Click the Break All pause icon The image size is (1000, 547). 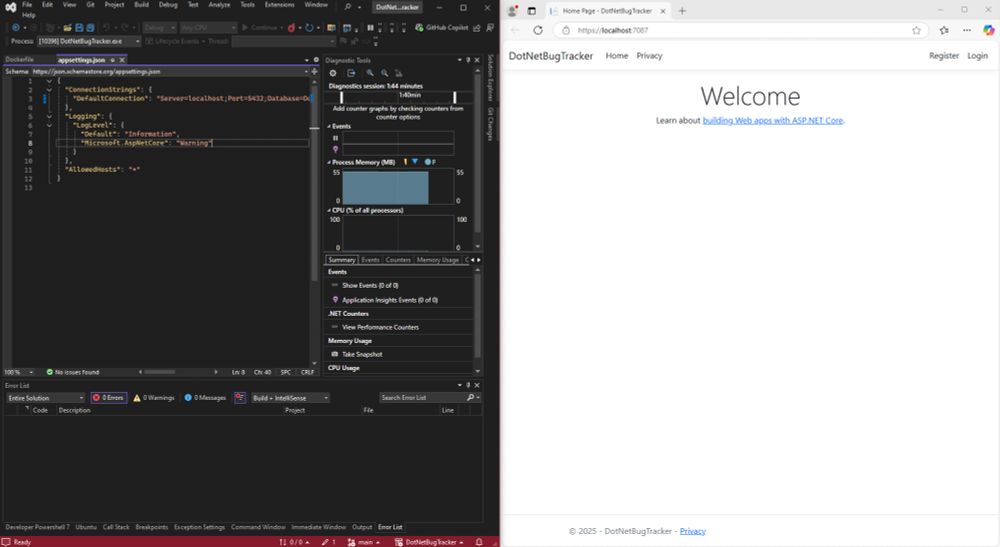[370, 28]
